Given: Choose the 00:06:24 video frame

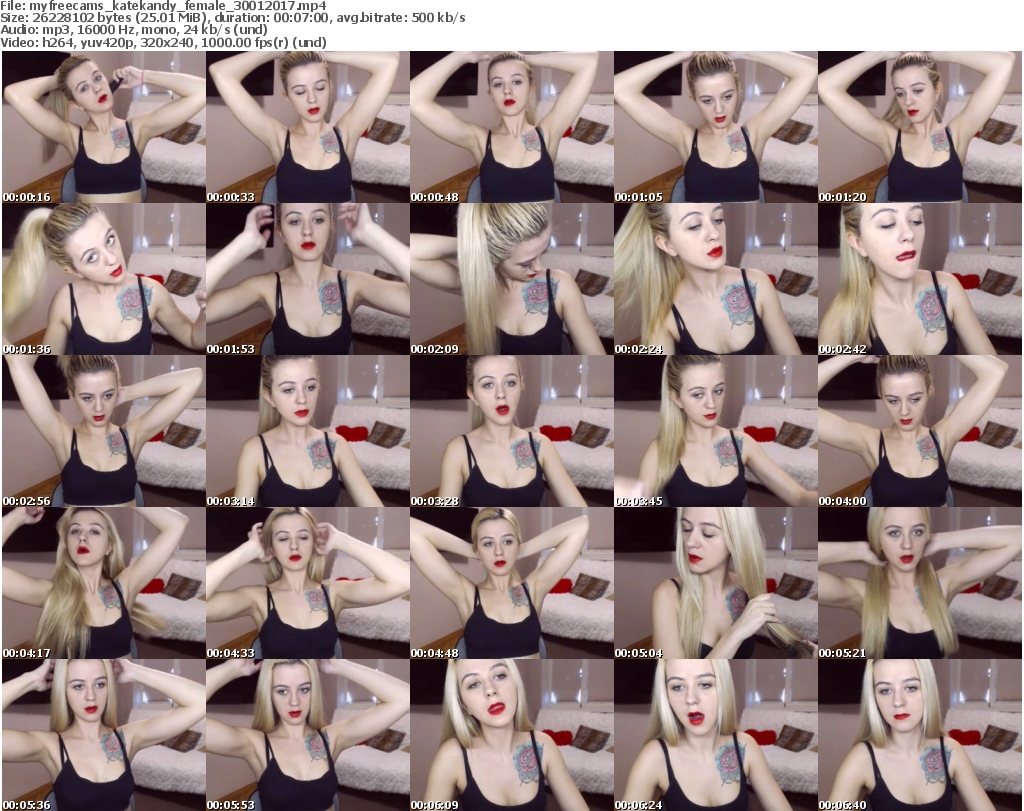Looking at the screenshot, I should (x=715, y=735).
